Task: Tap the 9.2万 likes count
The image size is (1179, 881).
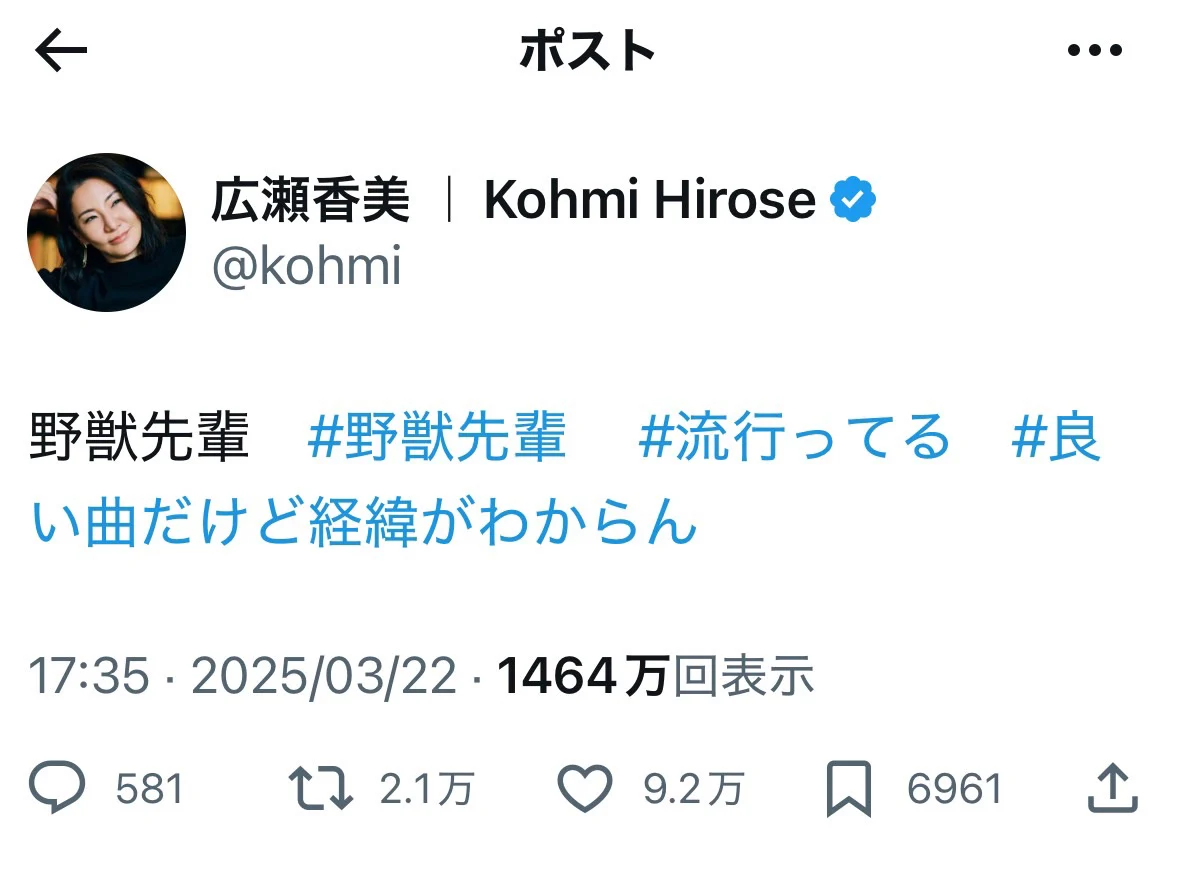Action: pyautogui.click(x=693, y=790)
